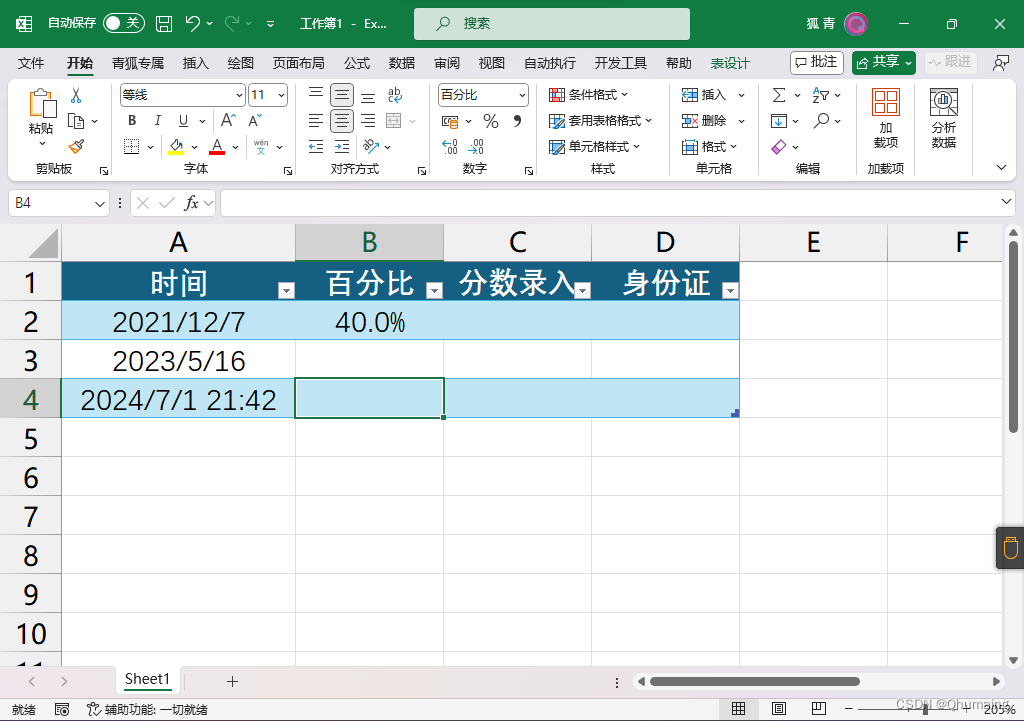Adjust the zoom slider at bottom right

927,708
